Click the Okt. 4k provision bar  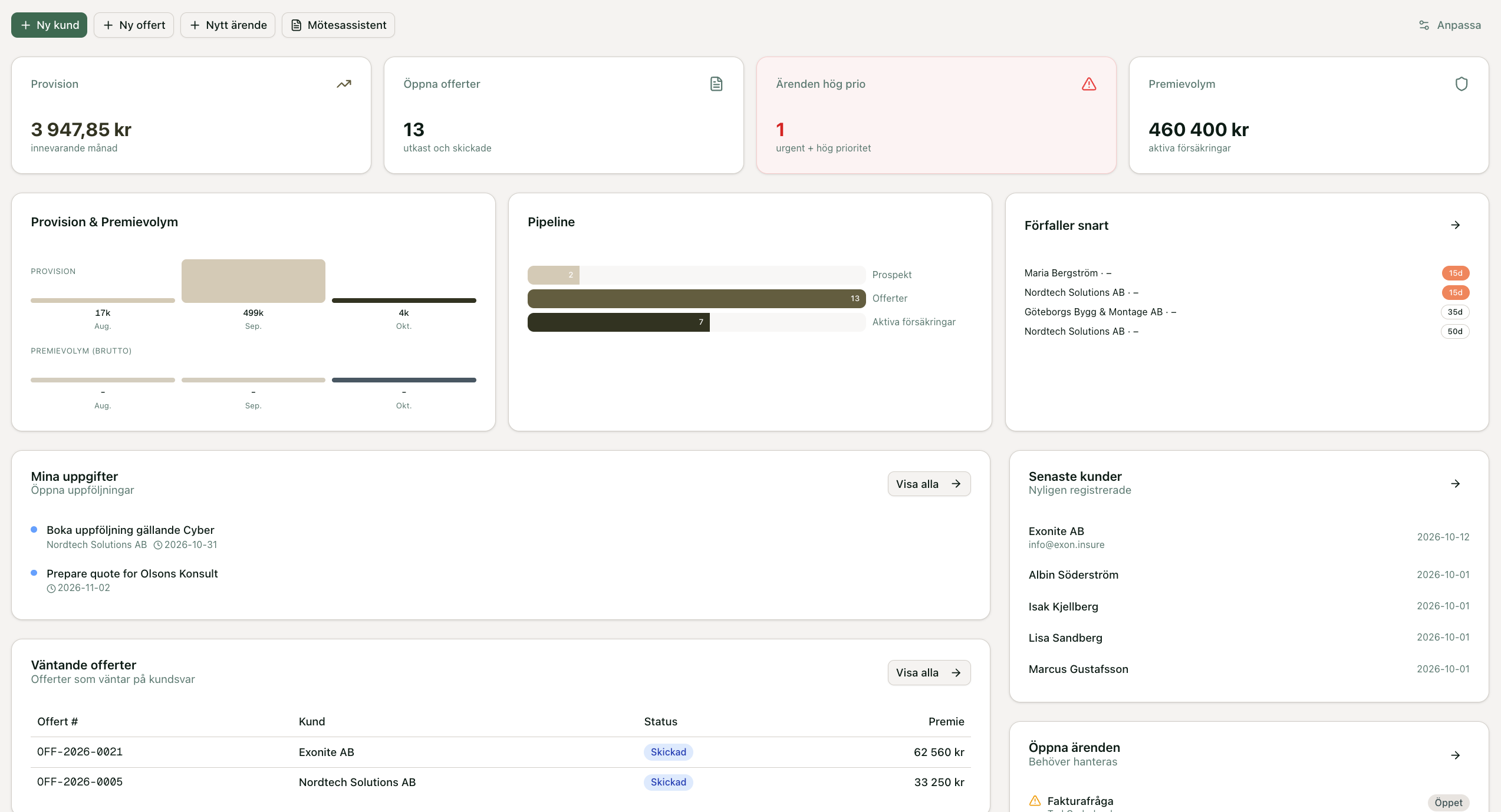click(404, 301)
